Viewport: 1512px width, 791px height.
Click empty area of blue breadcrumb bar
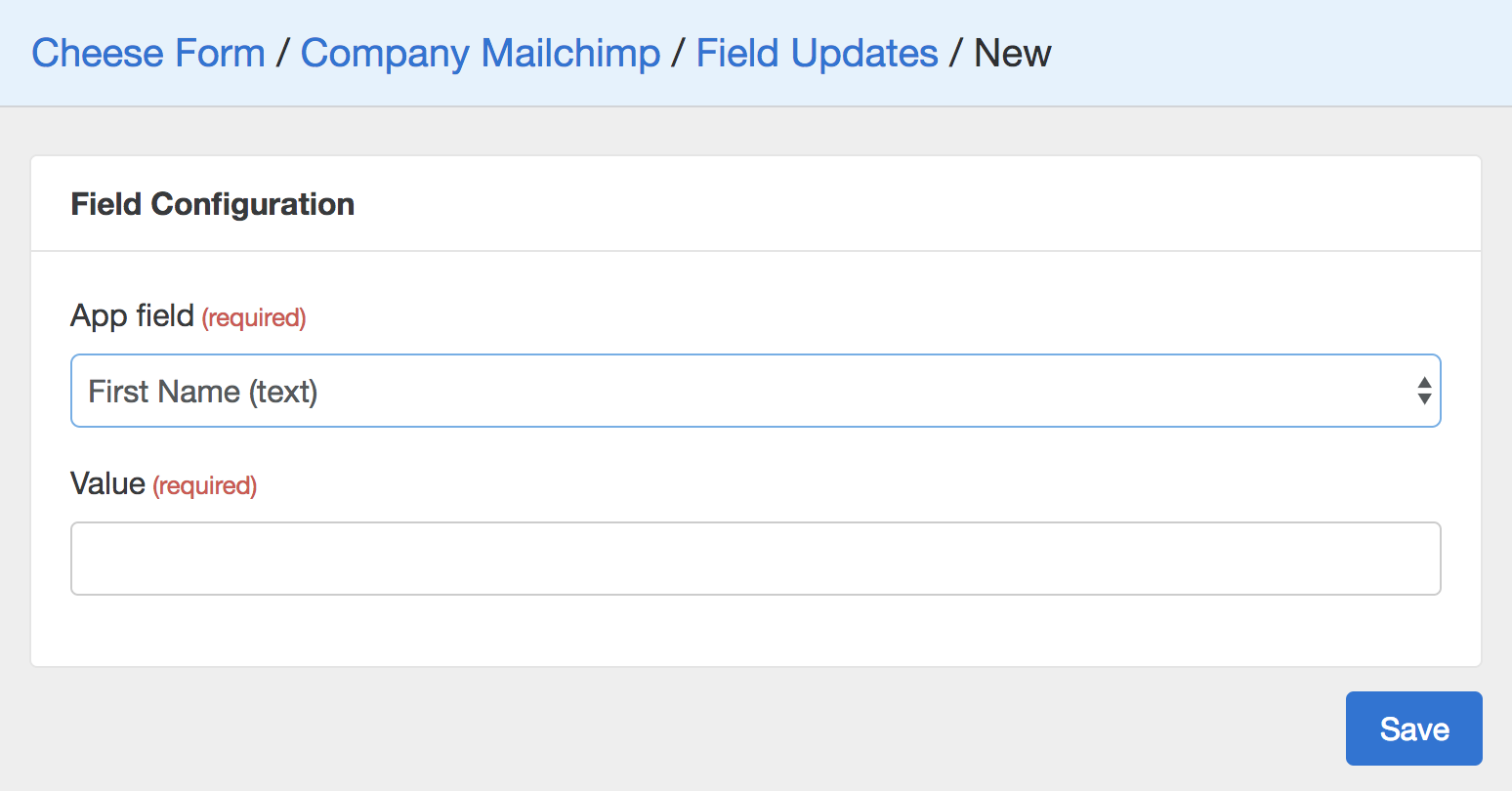click(1270, 54)
